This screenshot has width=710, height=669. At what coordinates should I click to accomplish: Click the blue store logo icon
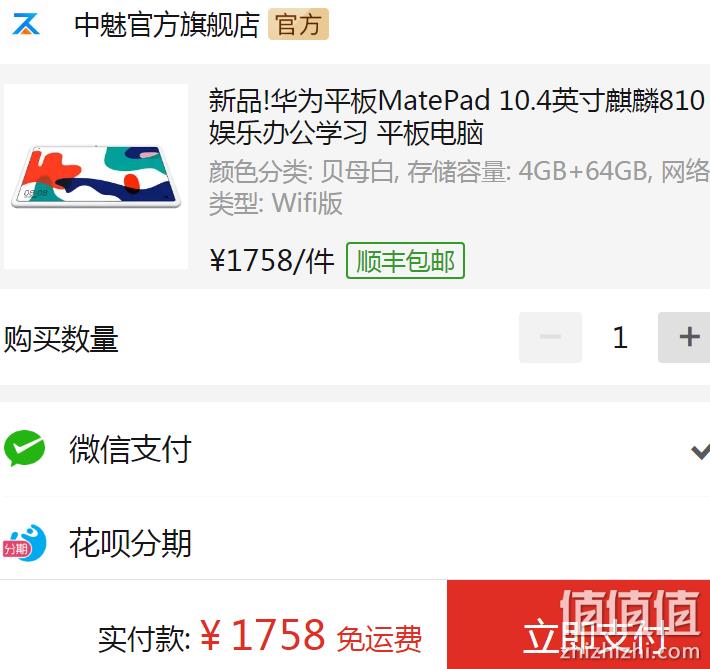(26, 24)
